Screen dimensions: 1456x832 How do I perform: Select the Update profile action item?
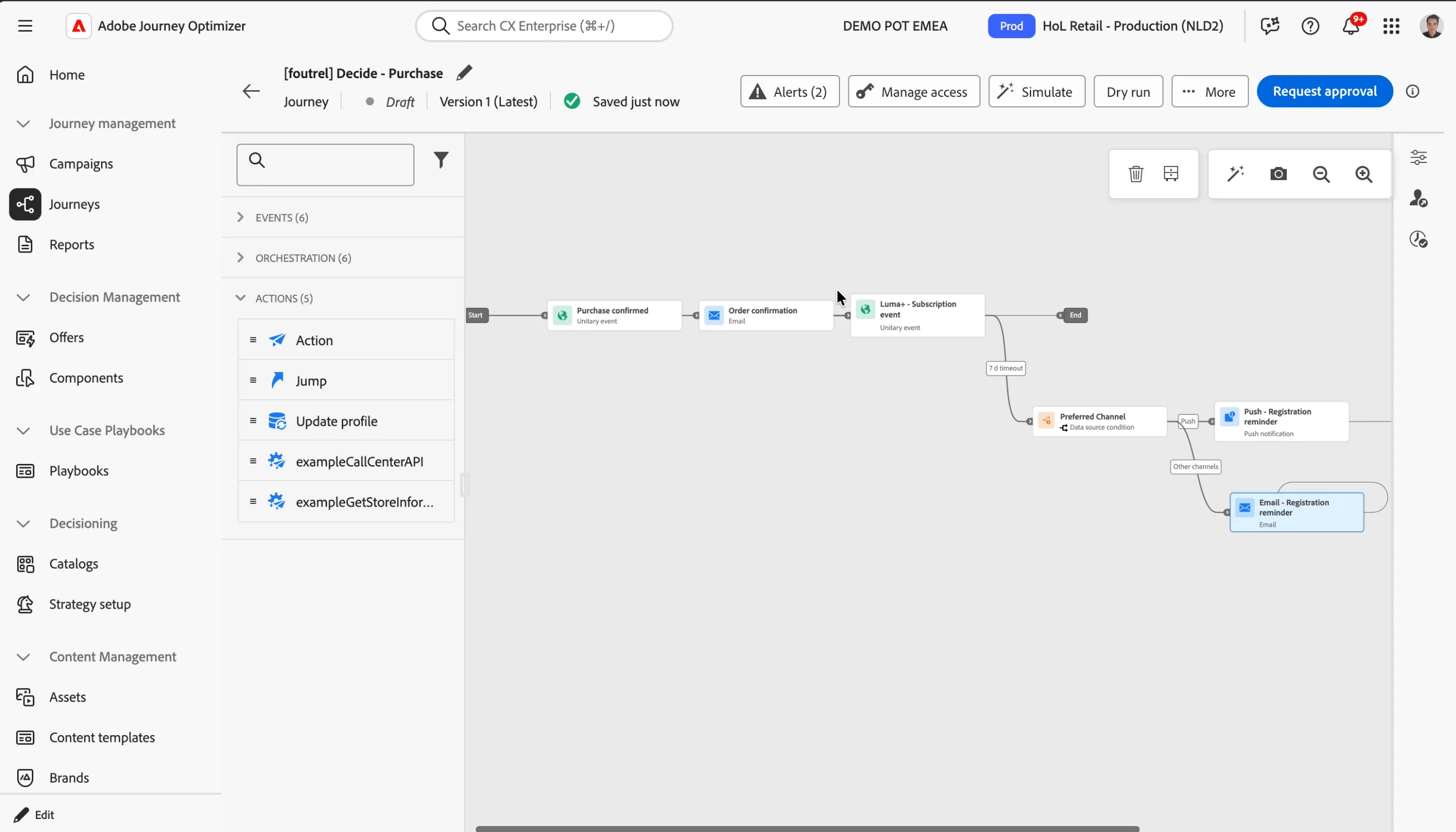(x=346, y=421)
